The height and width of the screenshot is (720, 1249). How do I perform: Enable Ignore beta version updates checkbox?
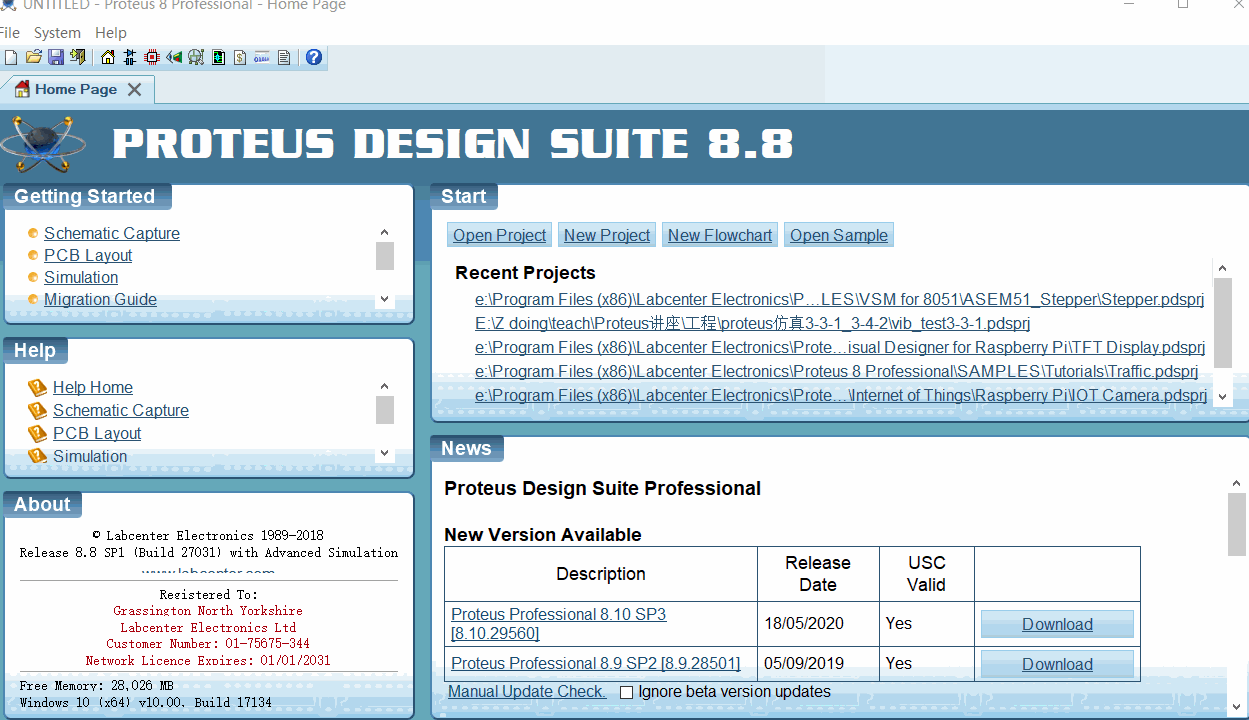tap(627, 692)
